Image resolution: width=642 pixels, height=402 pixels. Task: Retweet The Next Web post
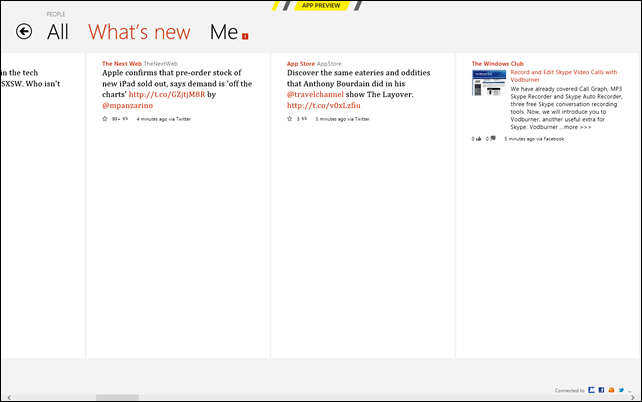pyautogui.click(x=125, y=119)
